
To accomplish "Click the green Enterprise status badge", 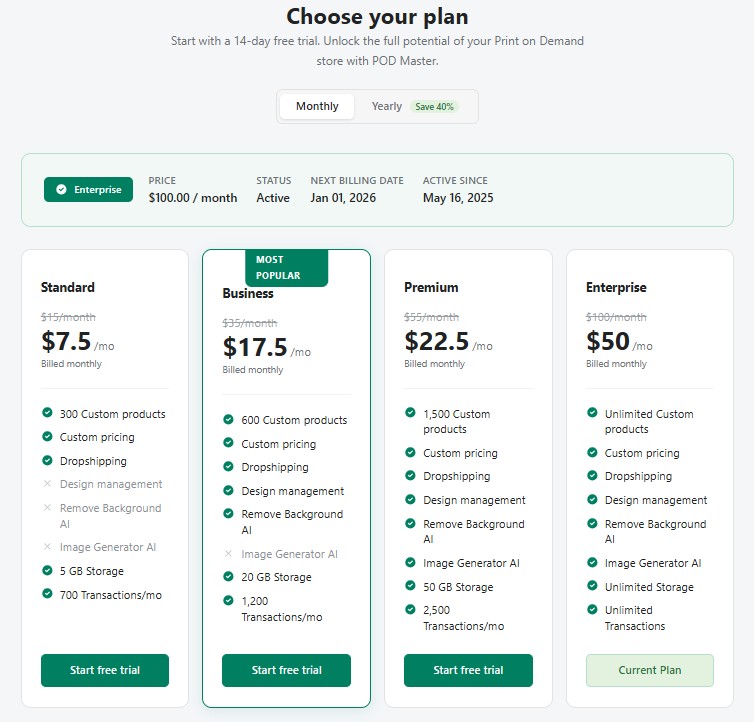I will coord(88,190).
